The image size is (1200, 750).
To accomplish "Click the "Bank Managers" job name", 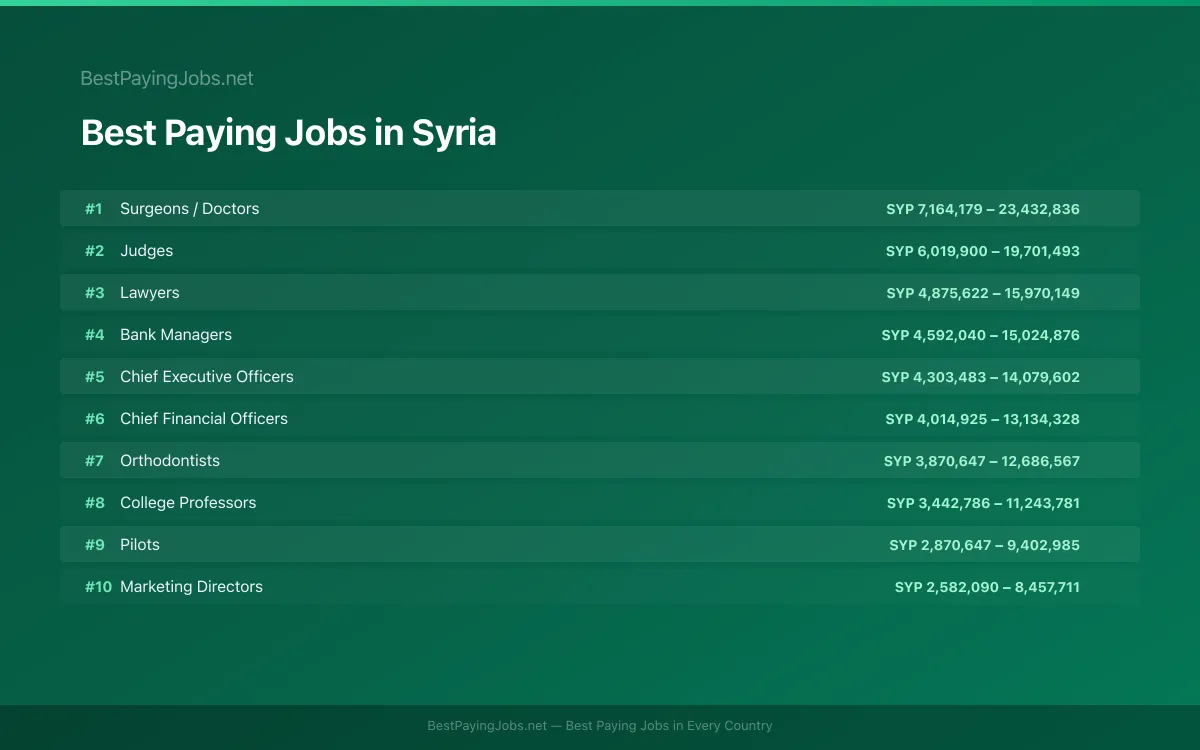I will 176,335.
